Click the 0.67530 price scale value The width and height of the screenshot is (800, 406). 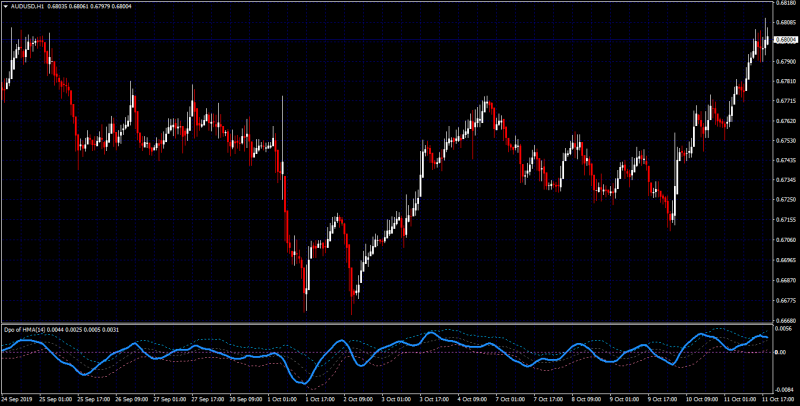(786, 141)
